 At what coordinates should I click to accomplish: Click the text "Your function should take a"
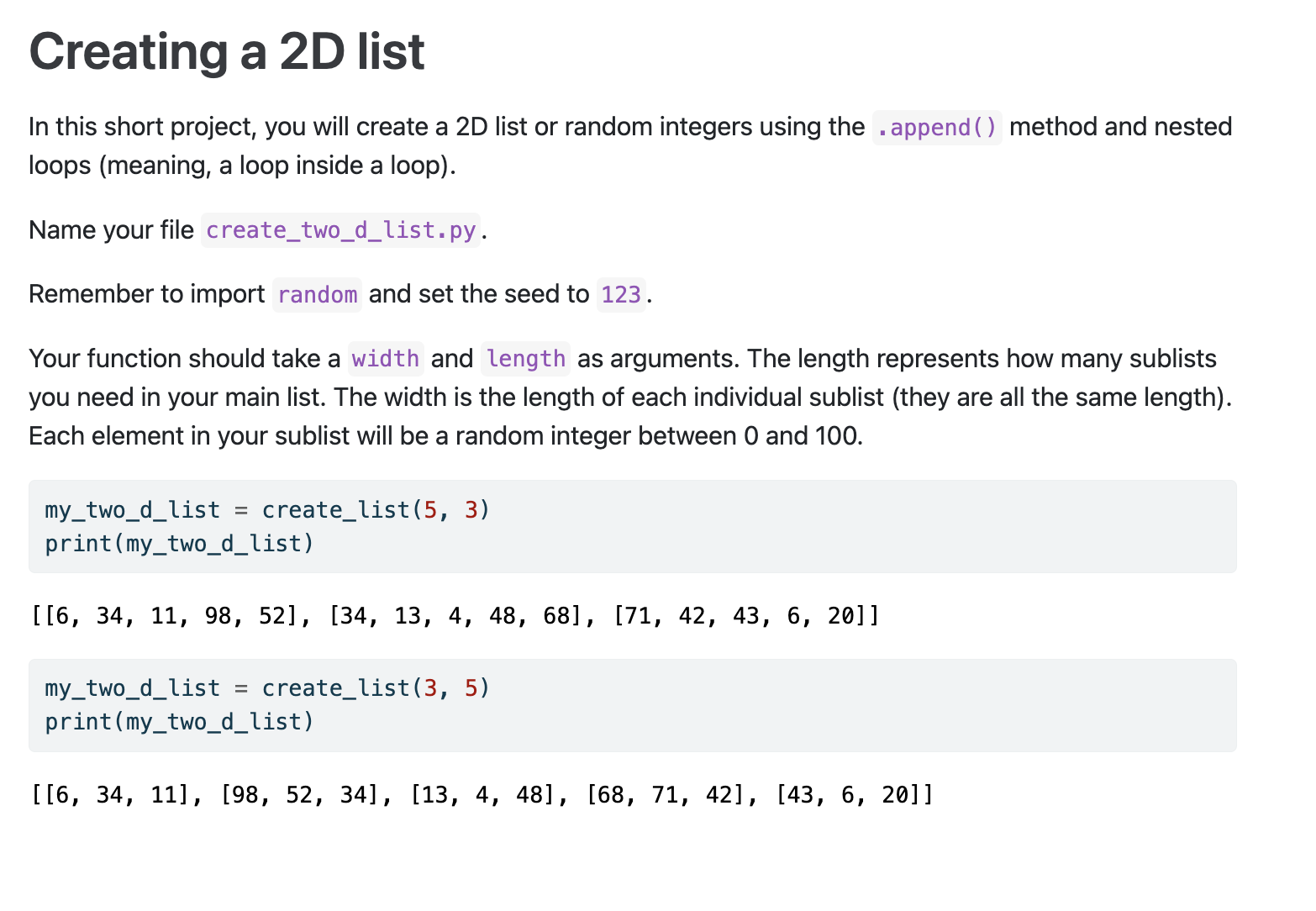point(184,359)
